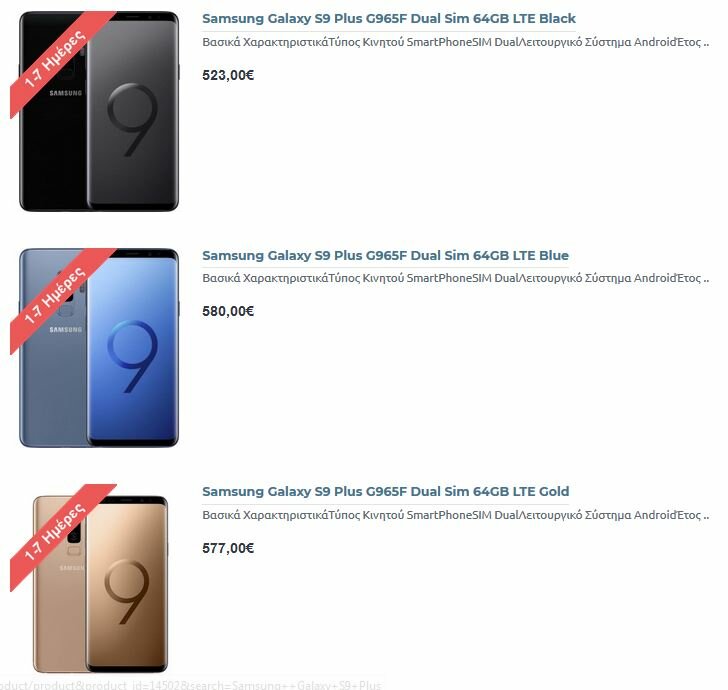The image size is (728, 690).
Task: Click the SAMSUNG logo on blue phone back
Action: click(65, 330)
